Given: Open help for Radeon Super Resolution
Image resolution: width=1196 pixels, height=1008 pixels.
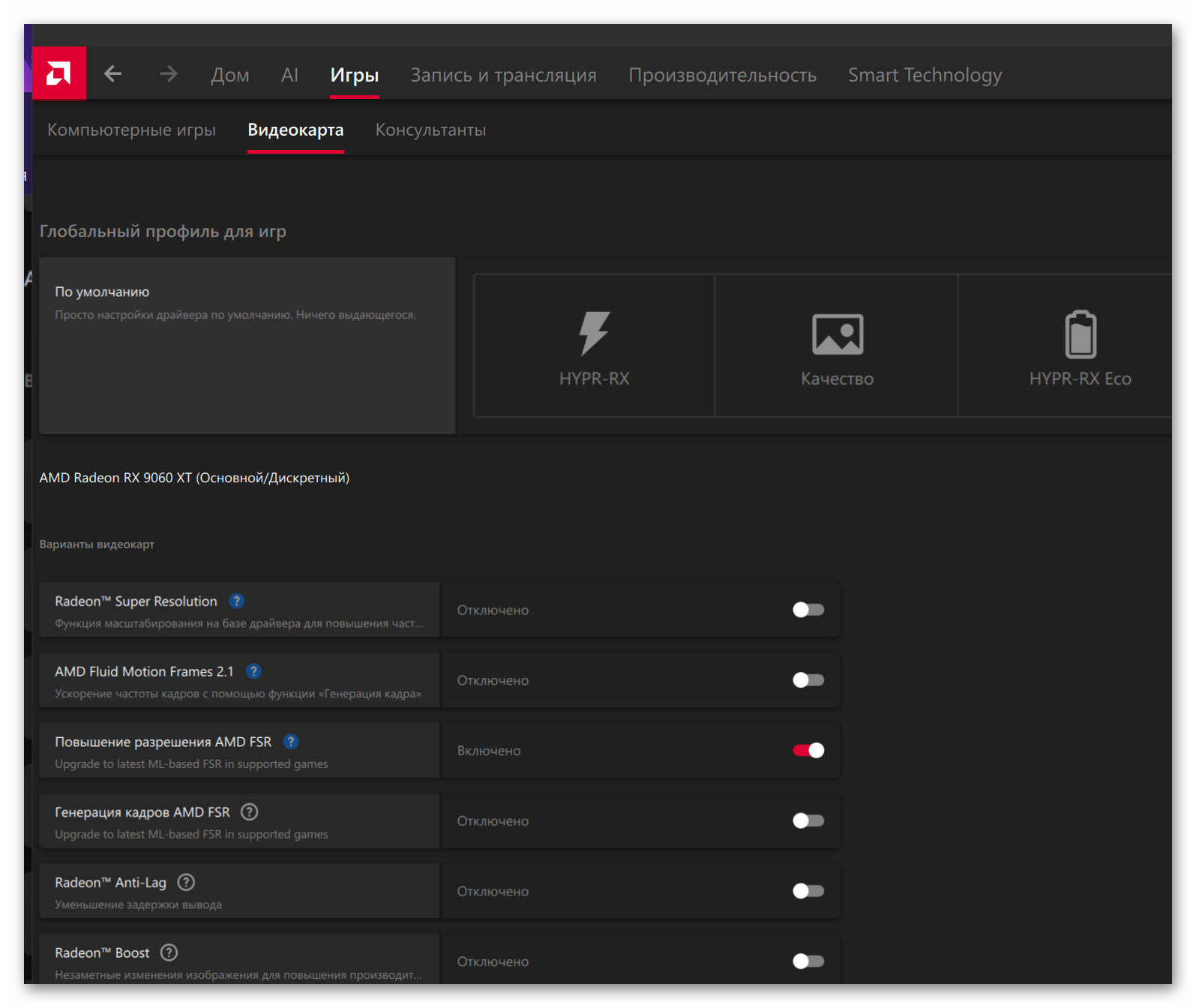Looking at the screenshot, I should [x=237, y=601].
